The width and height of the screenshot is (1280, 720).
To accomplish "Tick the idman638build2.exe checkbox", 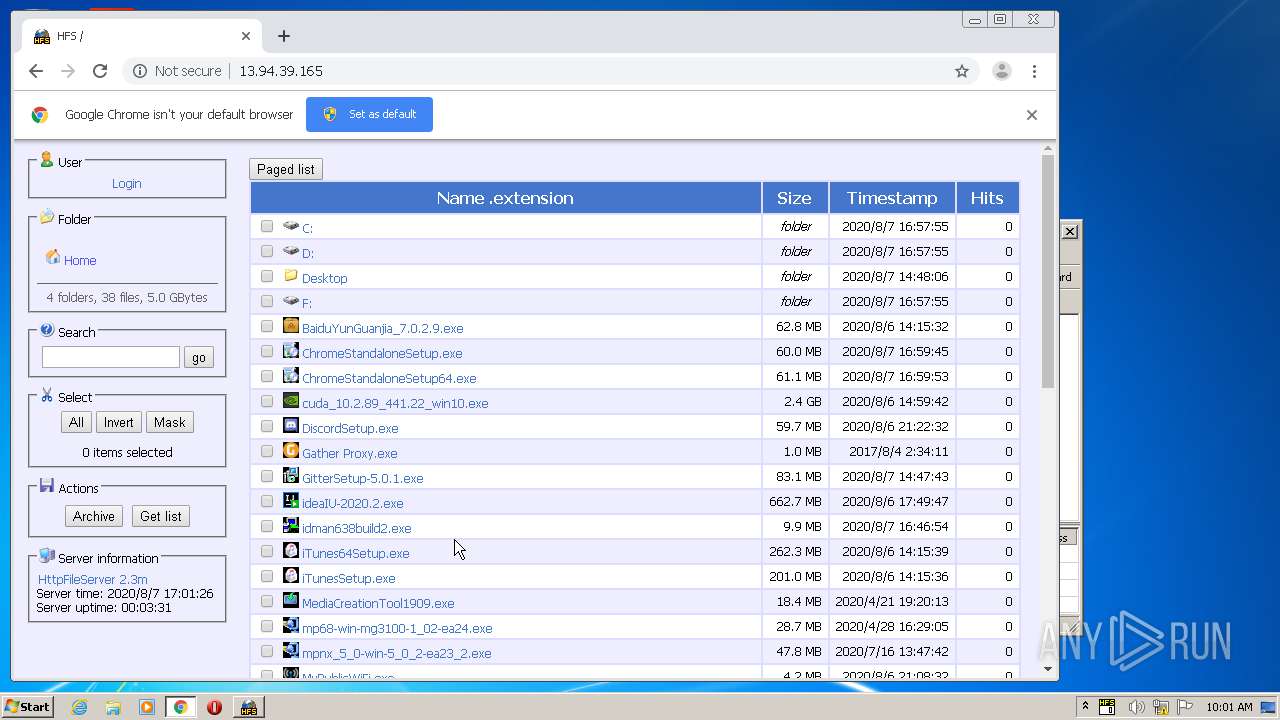I will pos(267,526).
